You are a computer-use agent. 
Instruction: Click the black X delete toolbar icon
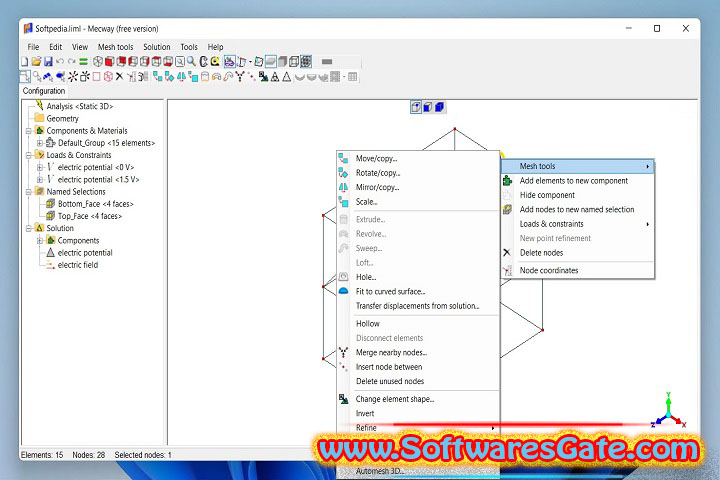pos(119,77)
